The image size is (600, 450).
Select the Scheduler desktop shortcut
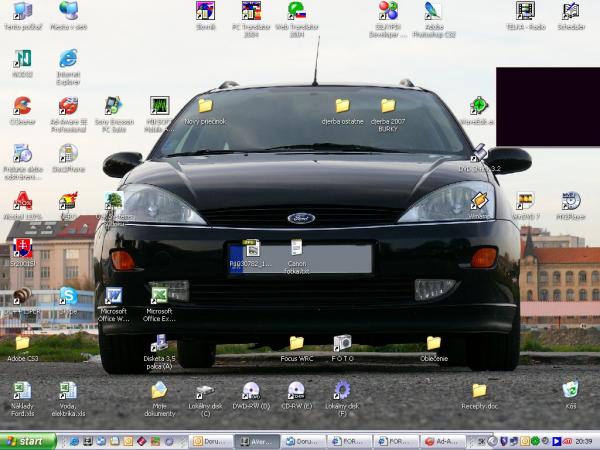click(571, 12)
